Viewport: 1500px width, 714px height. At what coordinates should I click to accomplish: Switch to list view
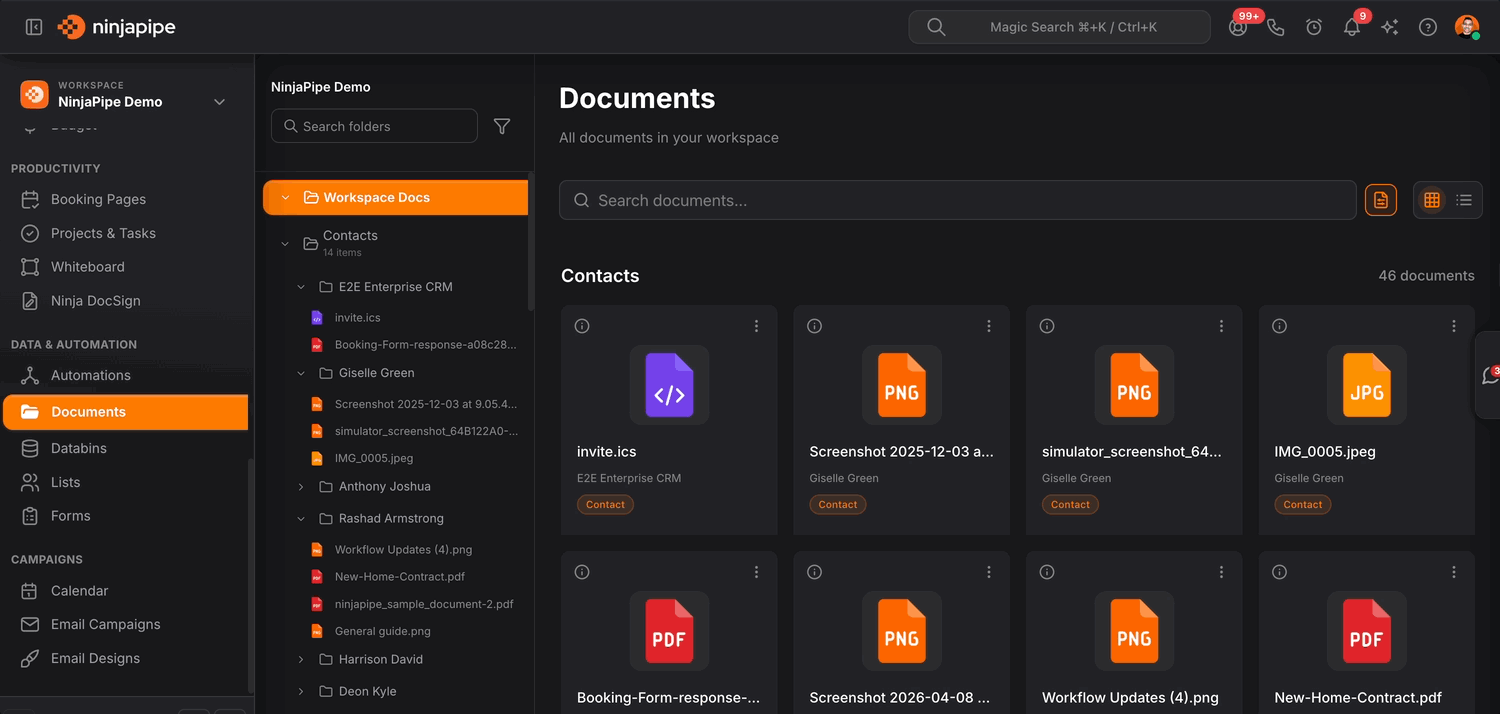(x=1464, y=200)
